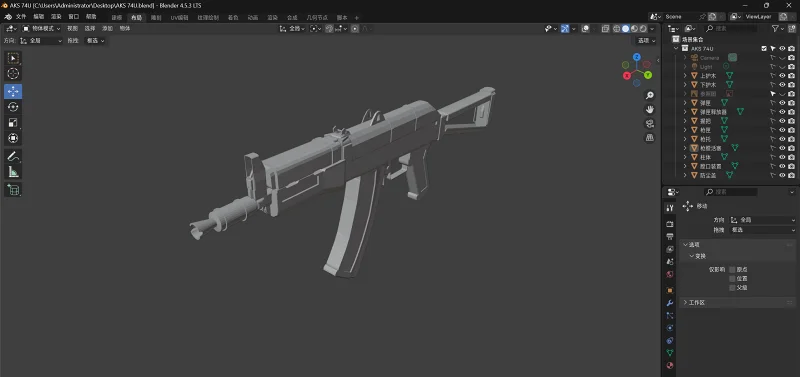This screenshot has height=377, width=800.
Task: Open the Material properties tab
Action: (670, 365)
